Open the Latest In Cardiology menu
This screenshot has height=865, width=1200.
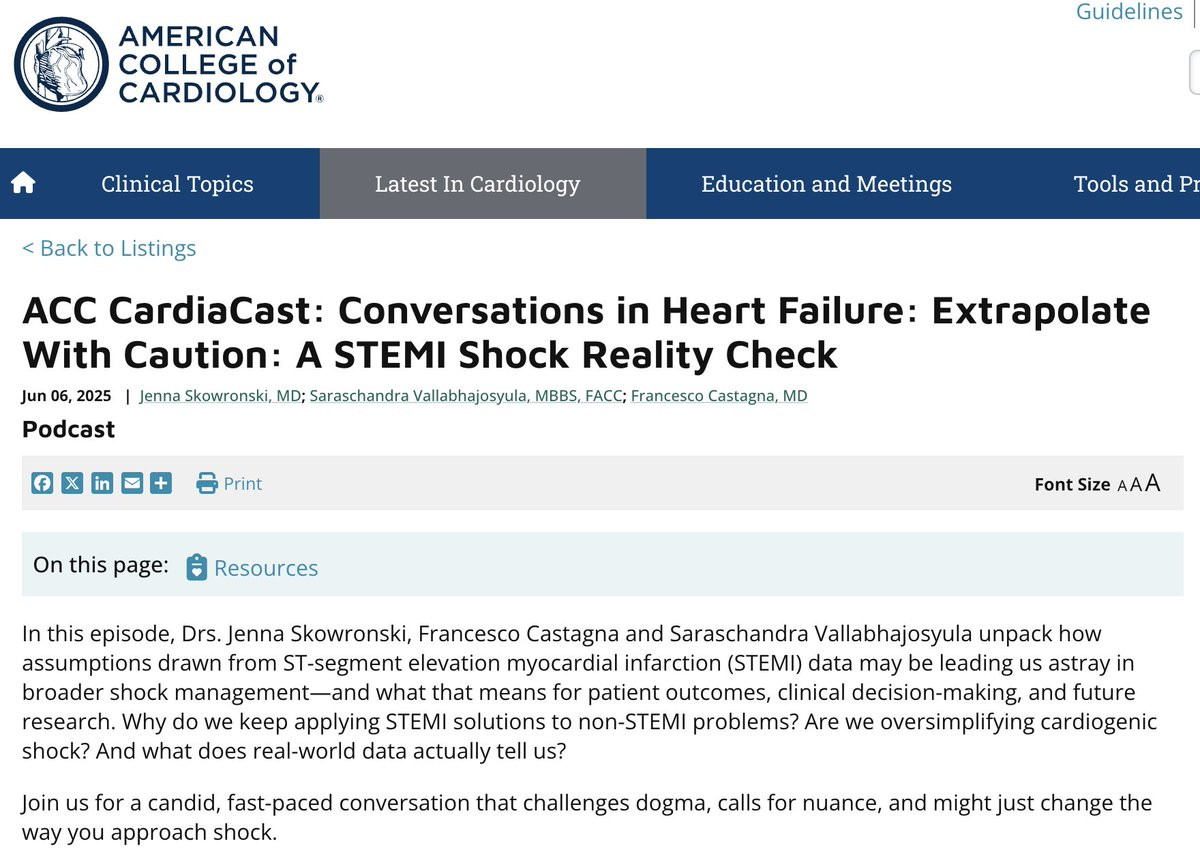coord(477,184)
